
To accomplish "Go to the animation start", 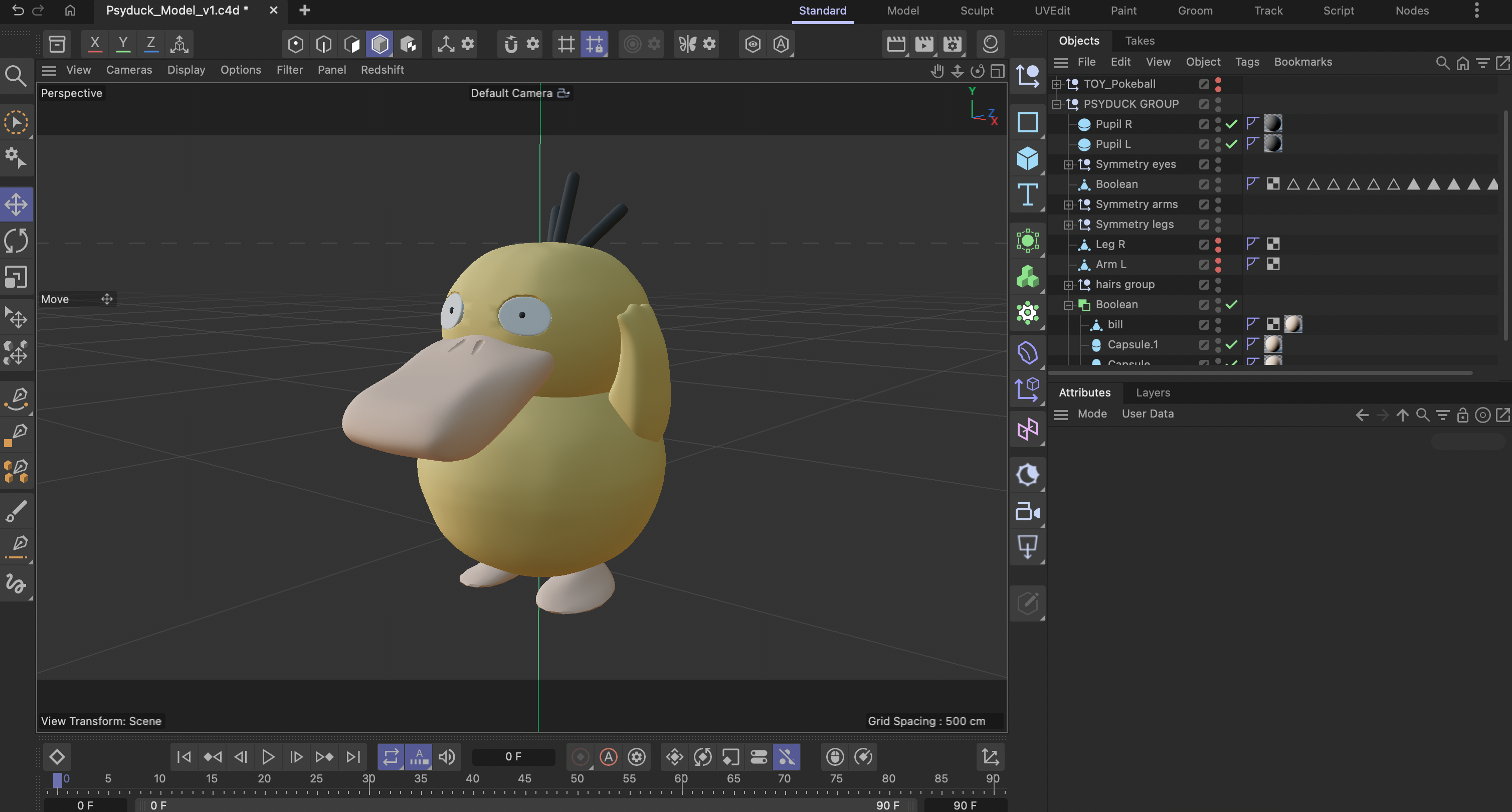I will coord(183,757).
